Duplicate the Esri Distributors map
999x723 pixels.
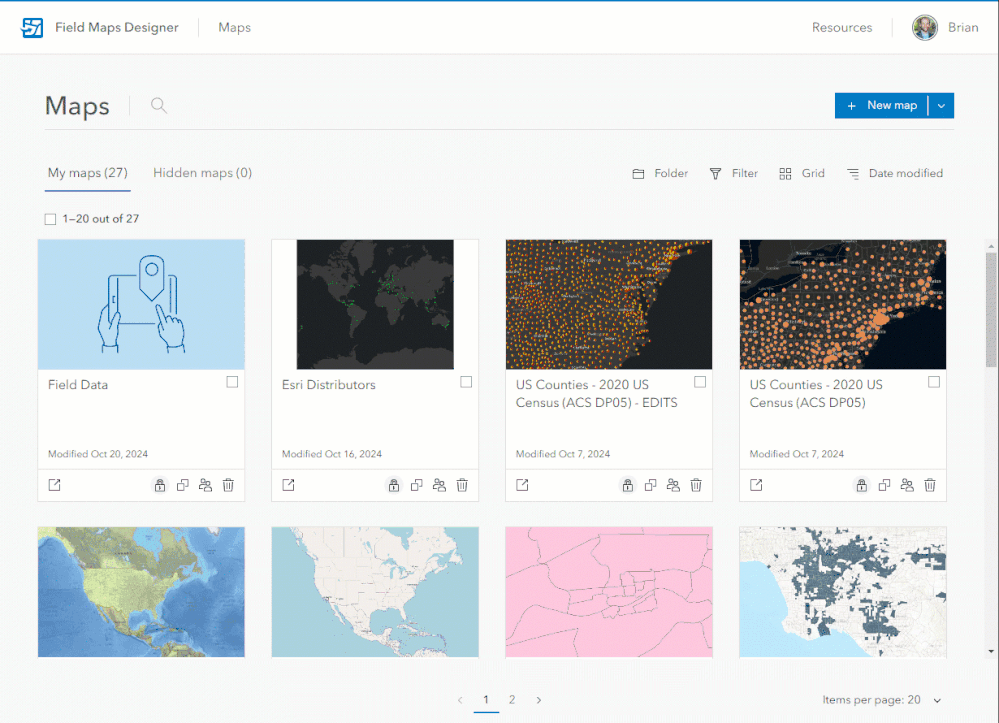[x=417, y=485]
